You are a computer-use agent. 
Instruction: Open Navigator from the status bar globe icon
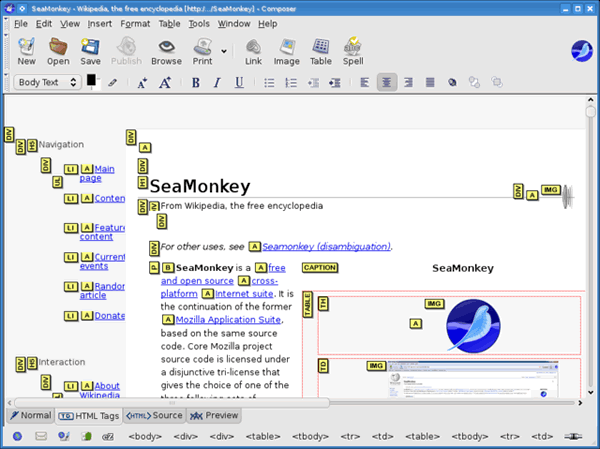[x=17, y=436]
